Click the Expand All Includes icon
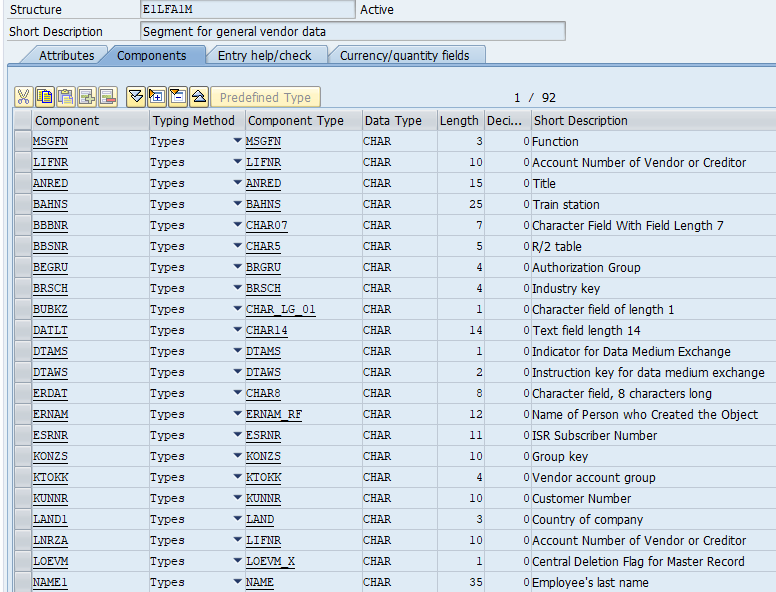 pyautogui.click(x=157, y=97)
